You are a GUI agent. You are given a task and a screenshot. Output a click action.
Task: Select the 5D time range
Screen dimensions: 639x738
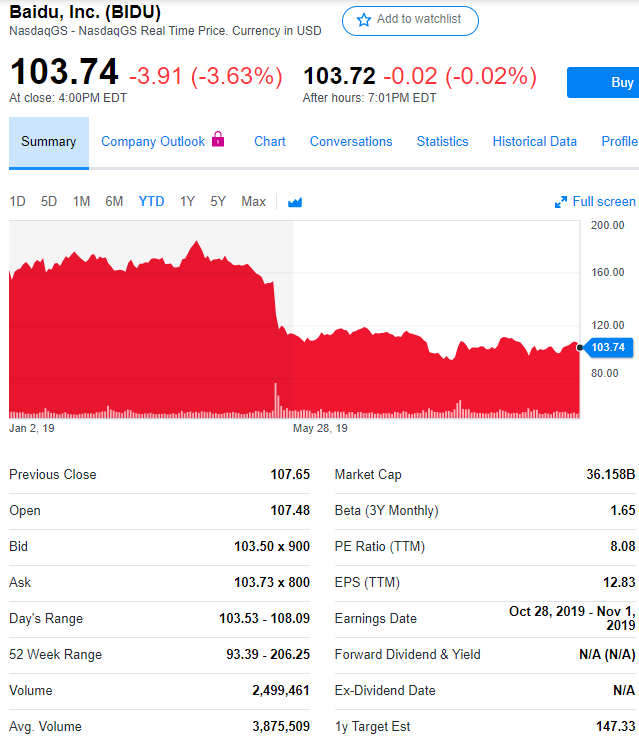(x=49, y=202)
